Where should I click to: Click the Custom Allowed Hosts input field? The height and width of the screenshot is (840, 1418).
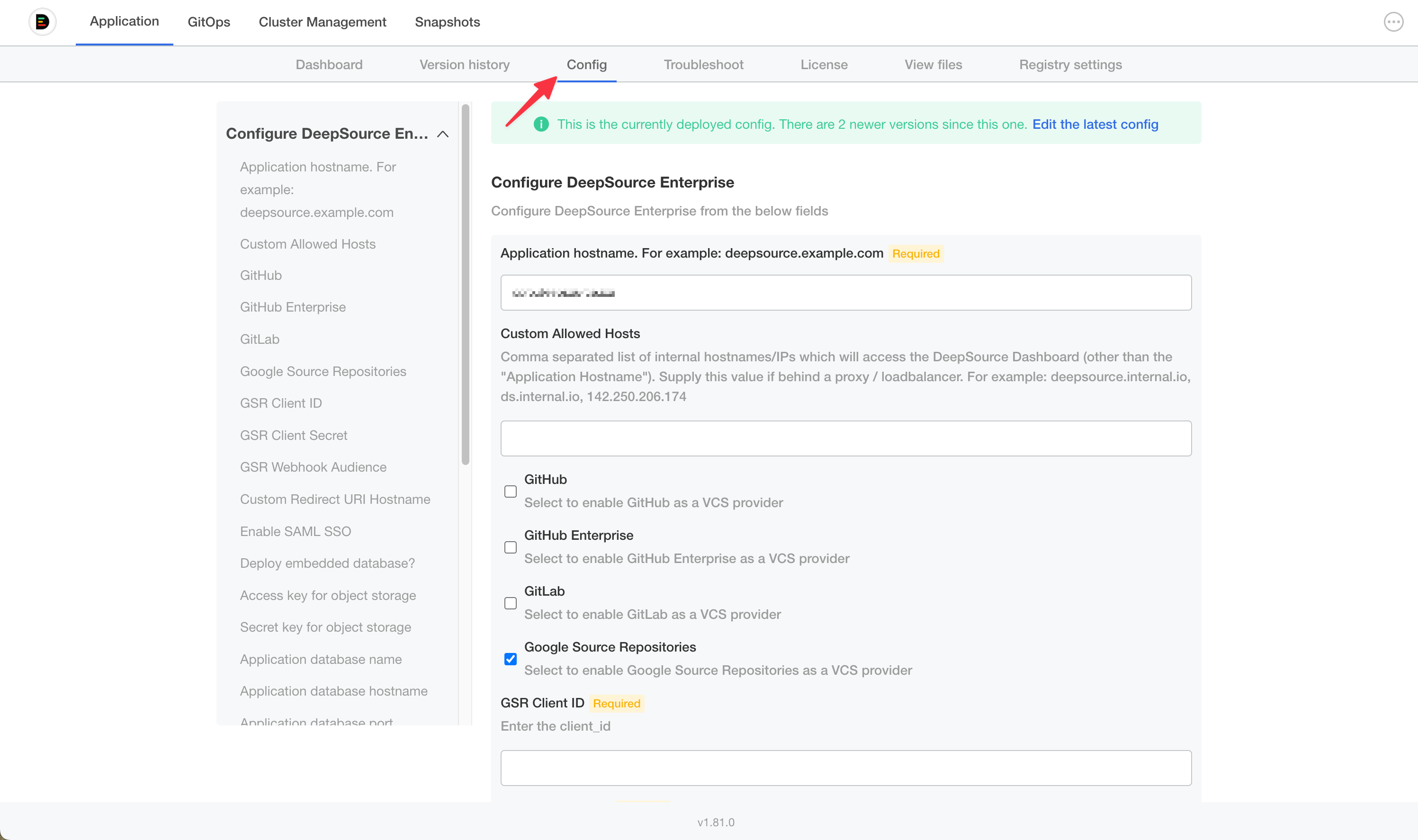pyautogui.click(x=846, y=438)
